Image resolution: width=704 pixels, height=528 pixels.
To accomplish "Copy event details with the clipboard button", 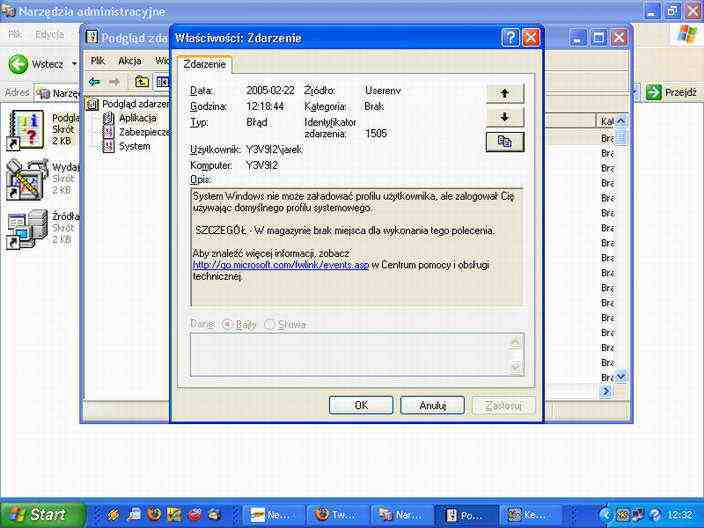I will click(x=505, y=142).
